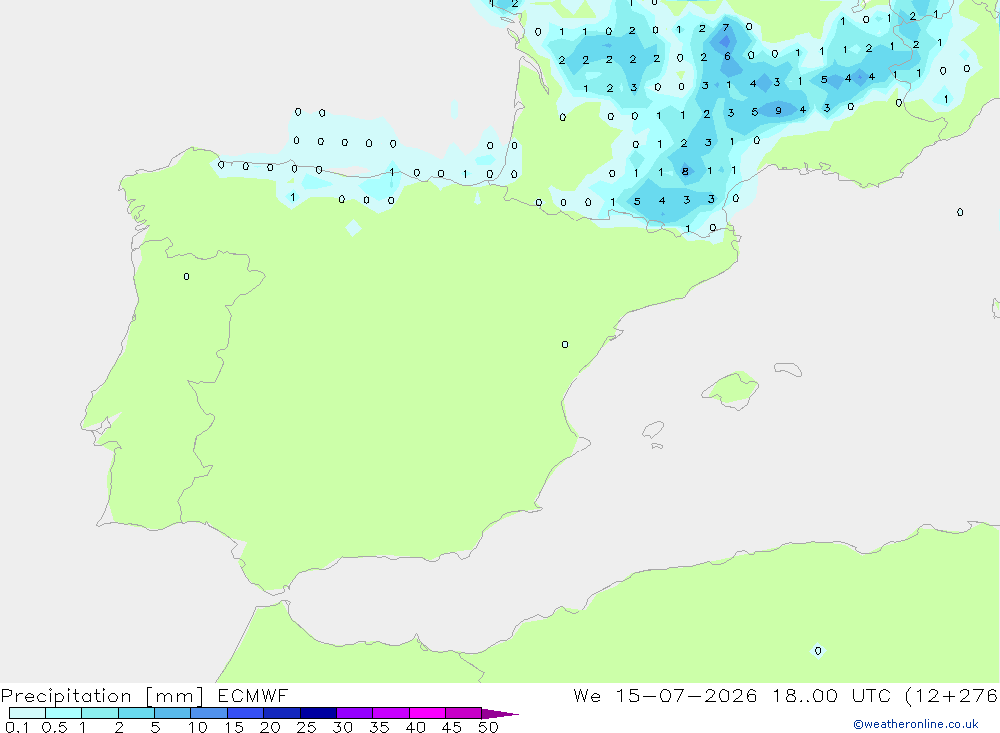Image resolution: width=1000 pixels, height=733 pixels.
Task: Select the 1–2 mm legend color box
Action: click(x=99, y=713)
